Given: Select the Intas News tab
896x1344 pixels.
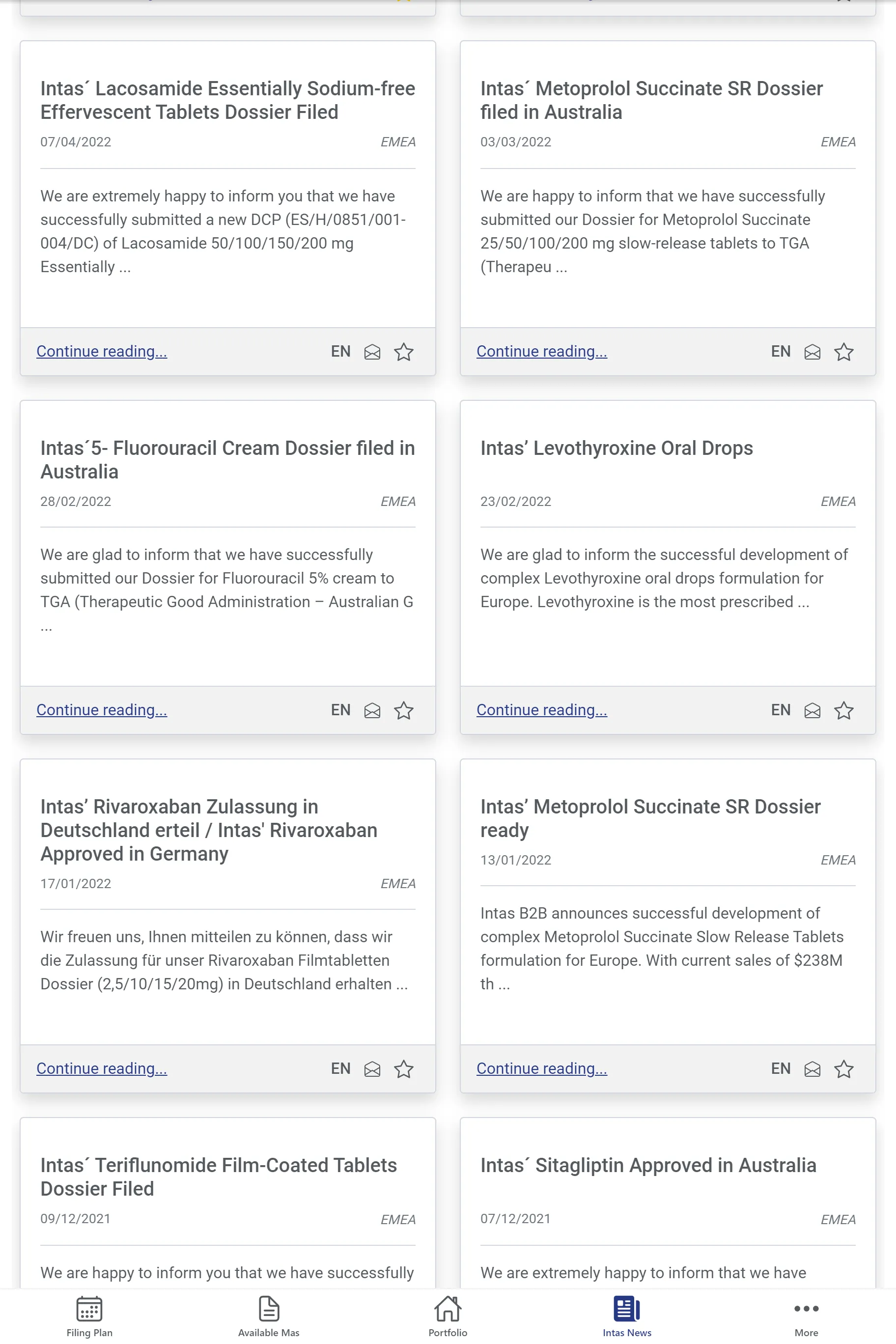Looking at the screenshot, I should pos(627,1316).
